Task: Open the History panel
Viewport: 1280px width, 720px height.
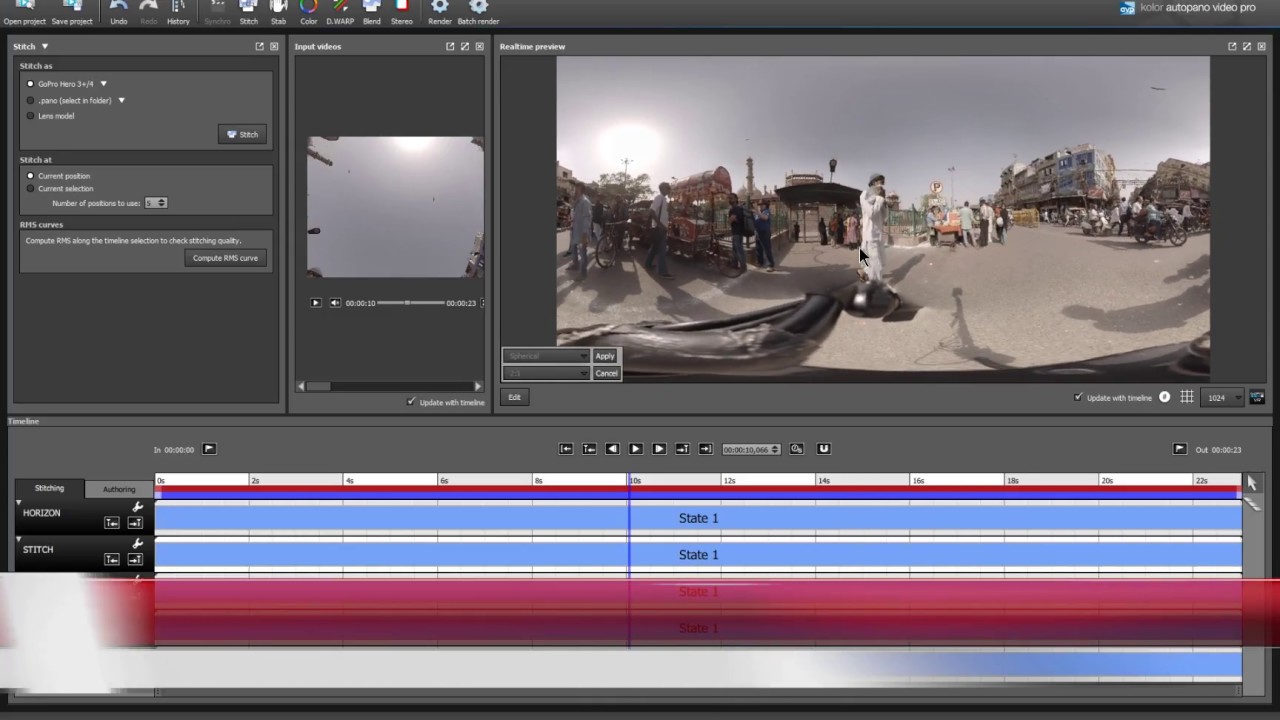Action: (178, 12)
